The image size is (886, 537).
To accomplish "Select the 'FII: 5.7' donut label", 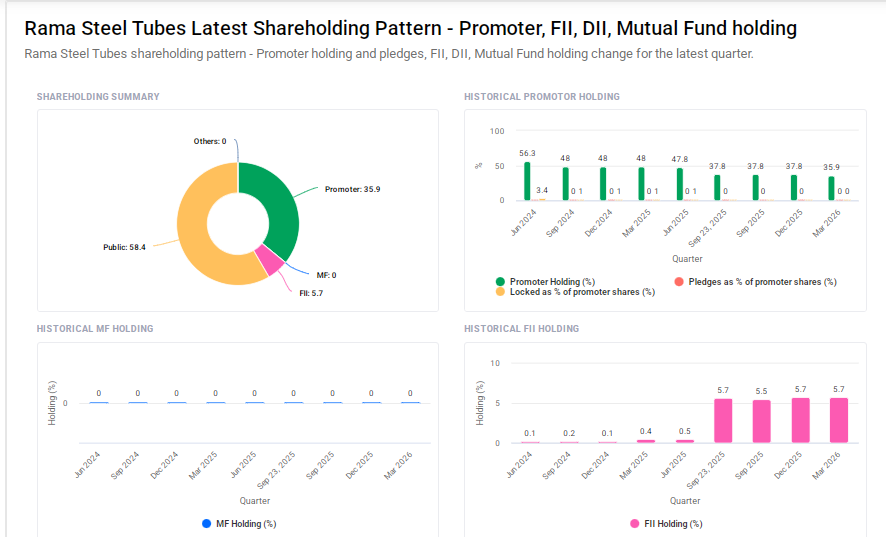I will point(311,293).
